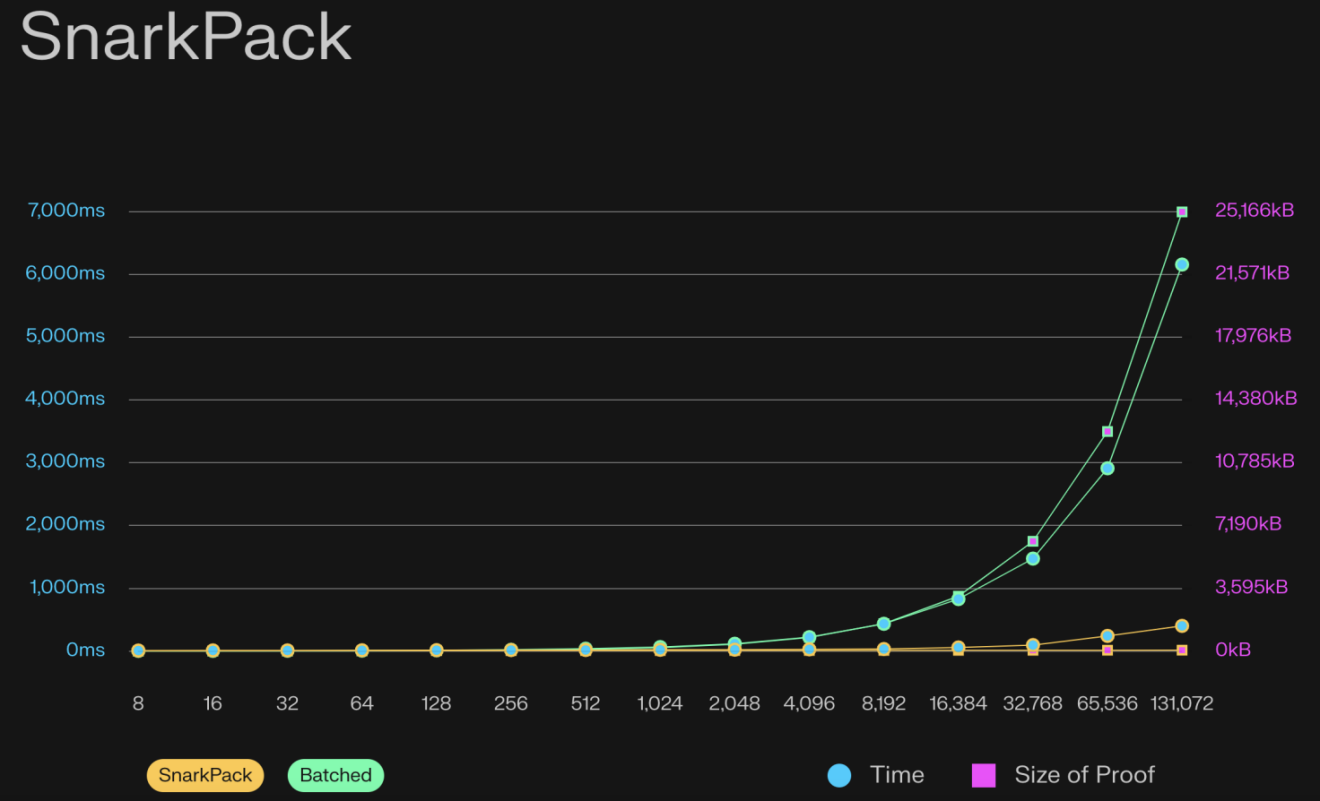1320x801 pixels.
Task: Click the 17,976kB right-axis label
Action: pyautogui.click(x=1253, y=336)
